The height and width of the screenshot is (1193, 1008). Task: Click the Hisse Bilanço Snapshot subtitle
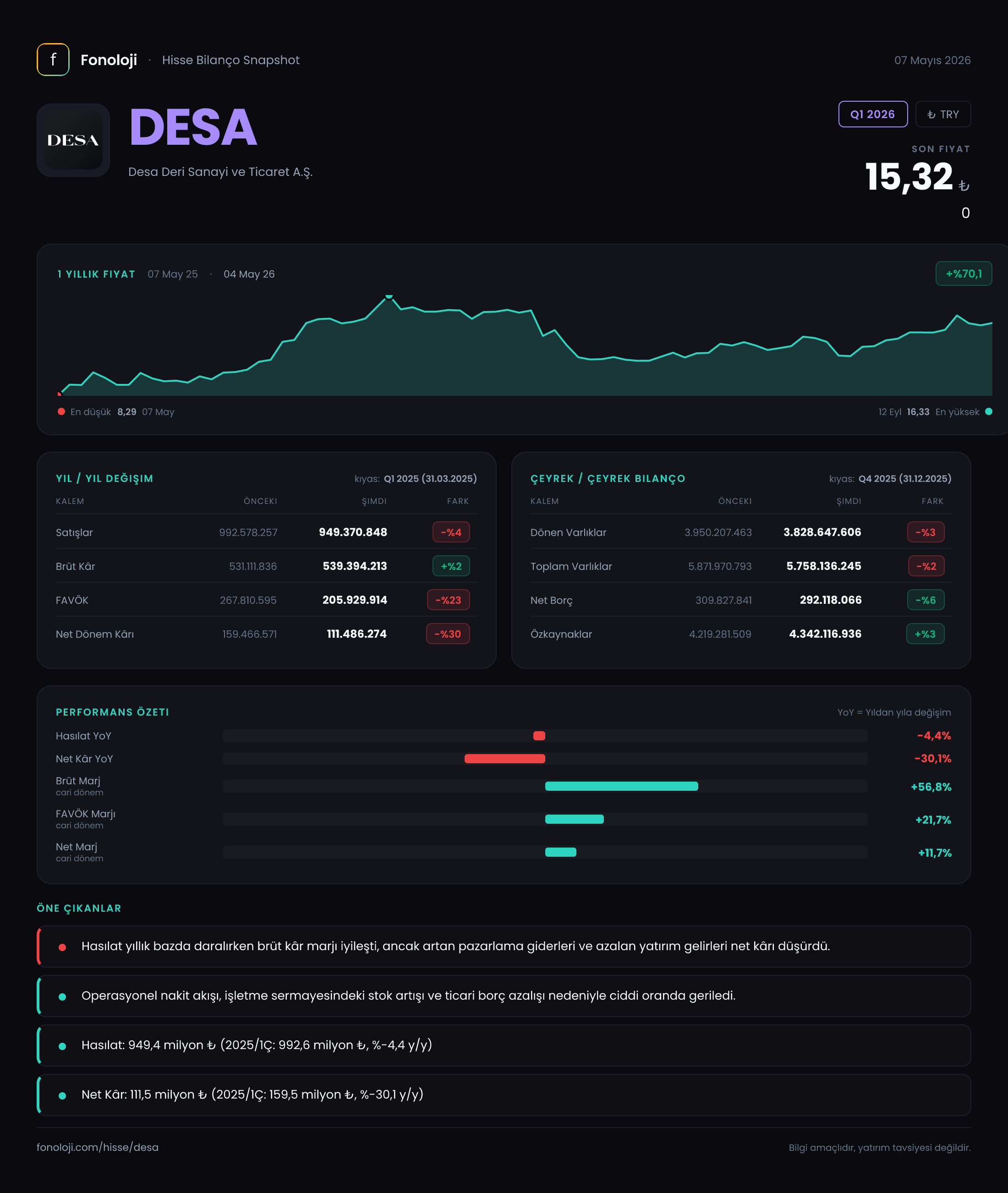pos(230,60)
